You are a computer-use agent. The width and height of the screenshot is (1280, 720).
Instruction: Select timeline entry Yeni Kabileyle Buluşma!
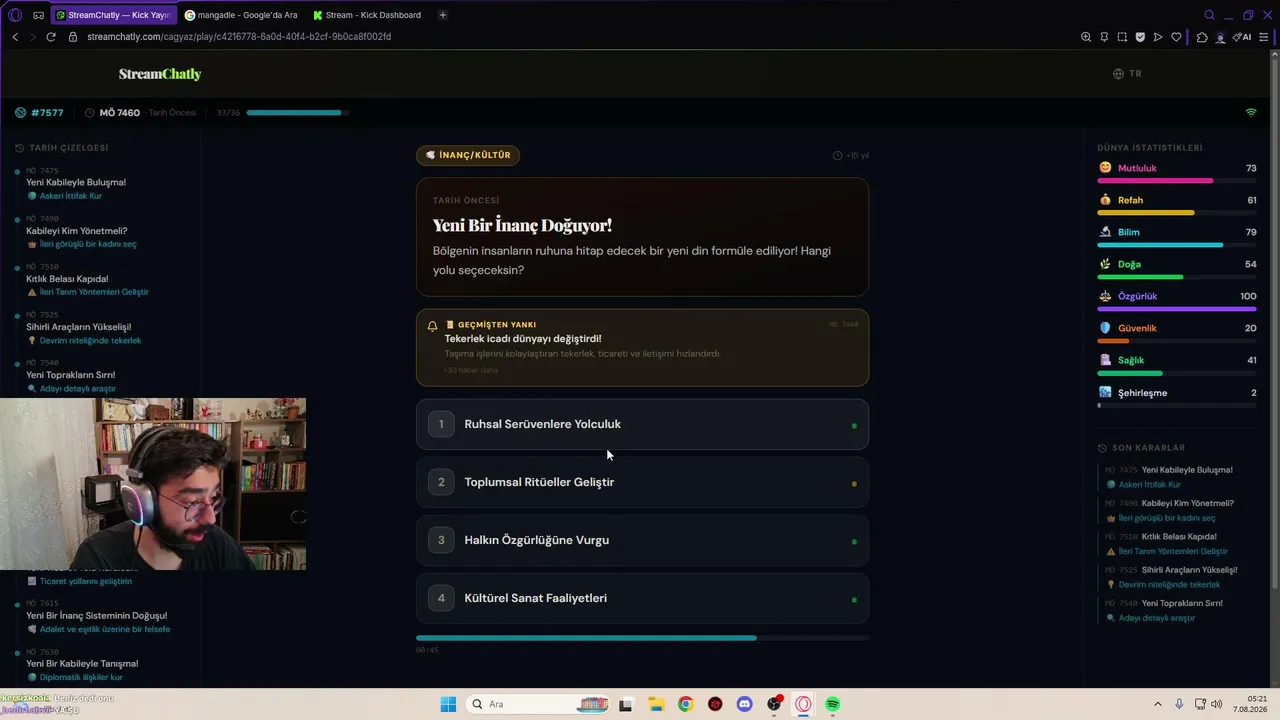[76, 182]
